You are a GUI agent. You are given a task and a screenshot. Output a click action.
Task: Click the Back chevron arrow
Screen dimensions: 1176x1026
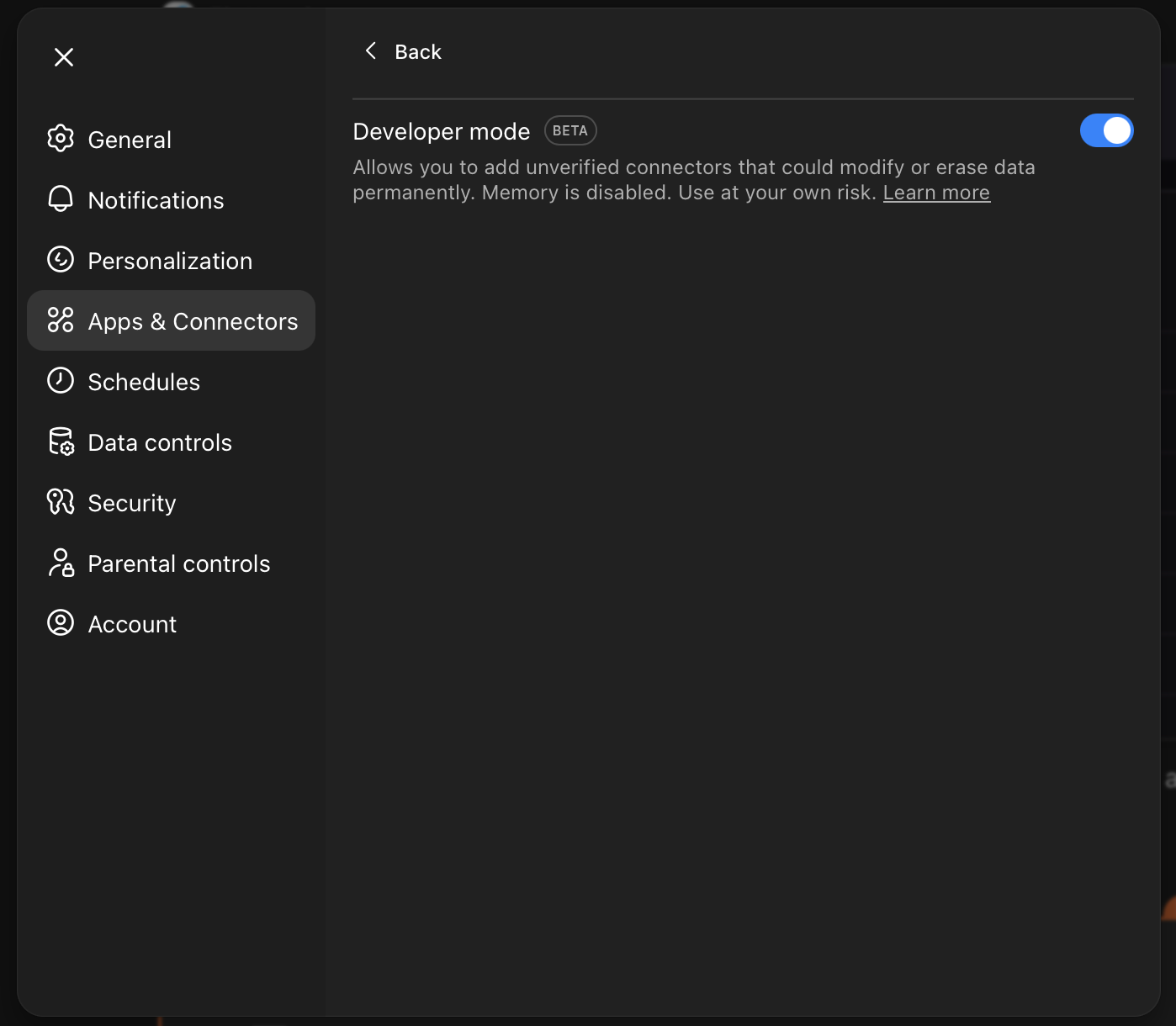[370, 50]
